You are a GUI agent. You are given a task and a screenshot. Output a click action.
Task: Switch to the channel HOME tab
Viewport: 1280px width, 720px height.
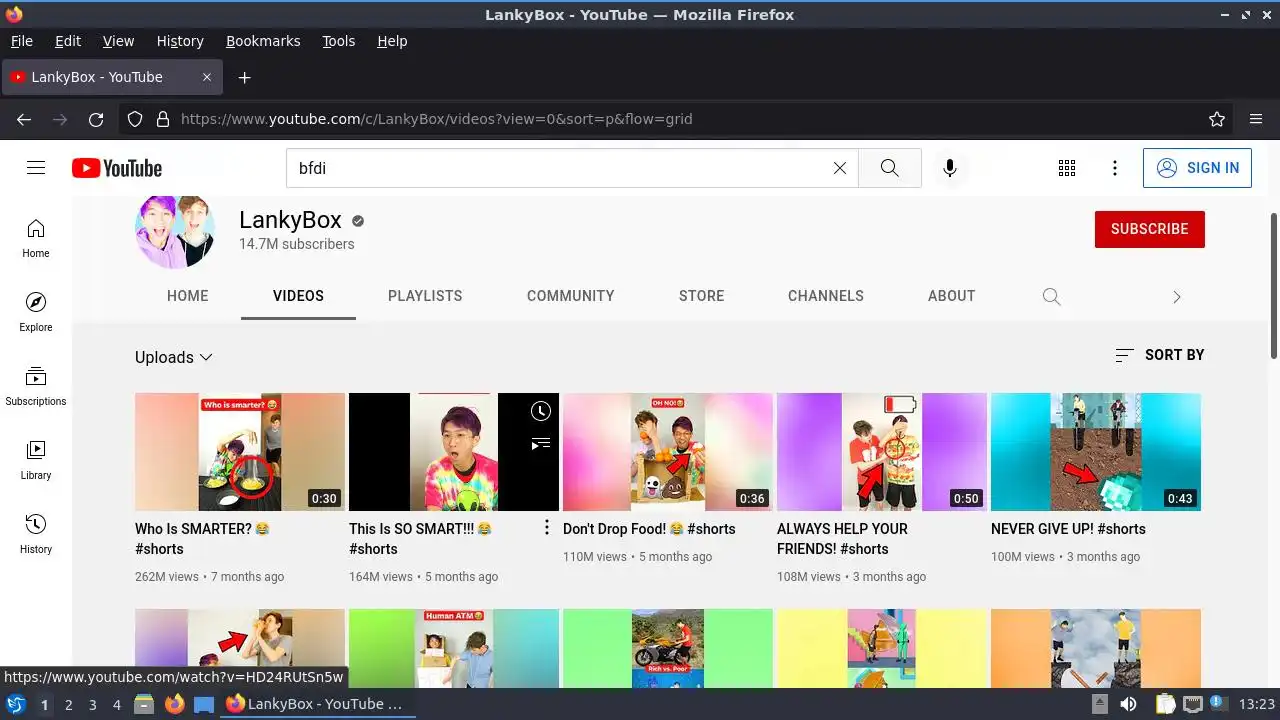188,296
